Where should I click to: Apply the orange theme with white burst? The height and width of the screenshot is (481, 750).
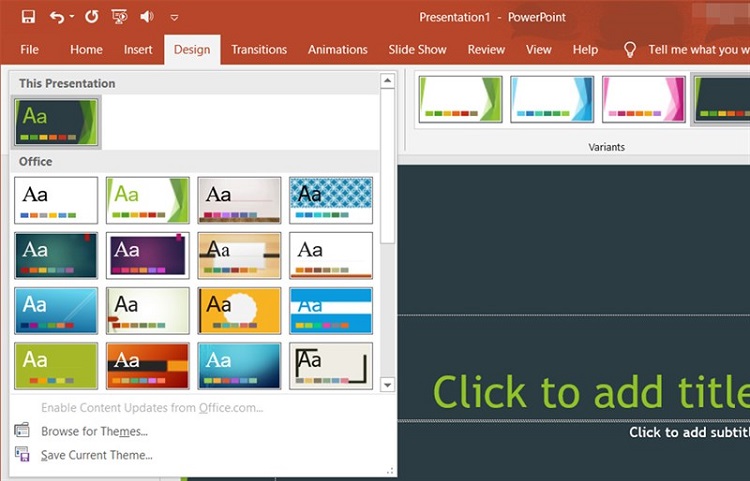pyautogui.click(x=239, y=310)
